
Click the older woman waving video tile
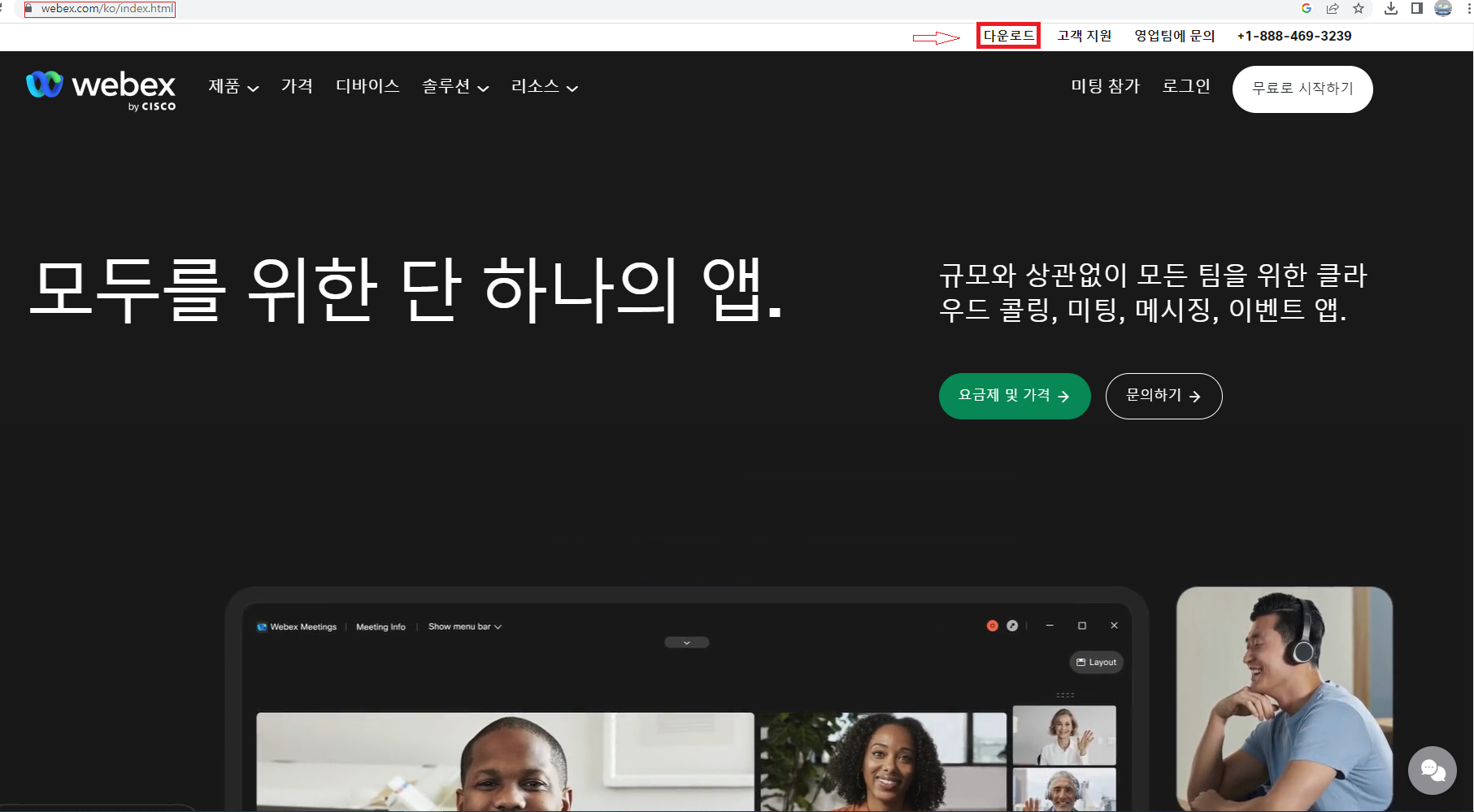tap(1063, 736)
